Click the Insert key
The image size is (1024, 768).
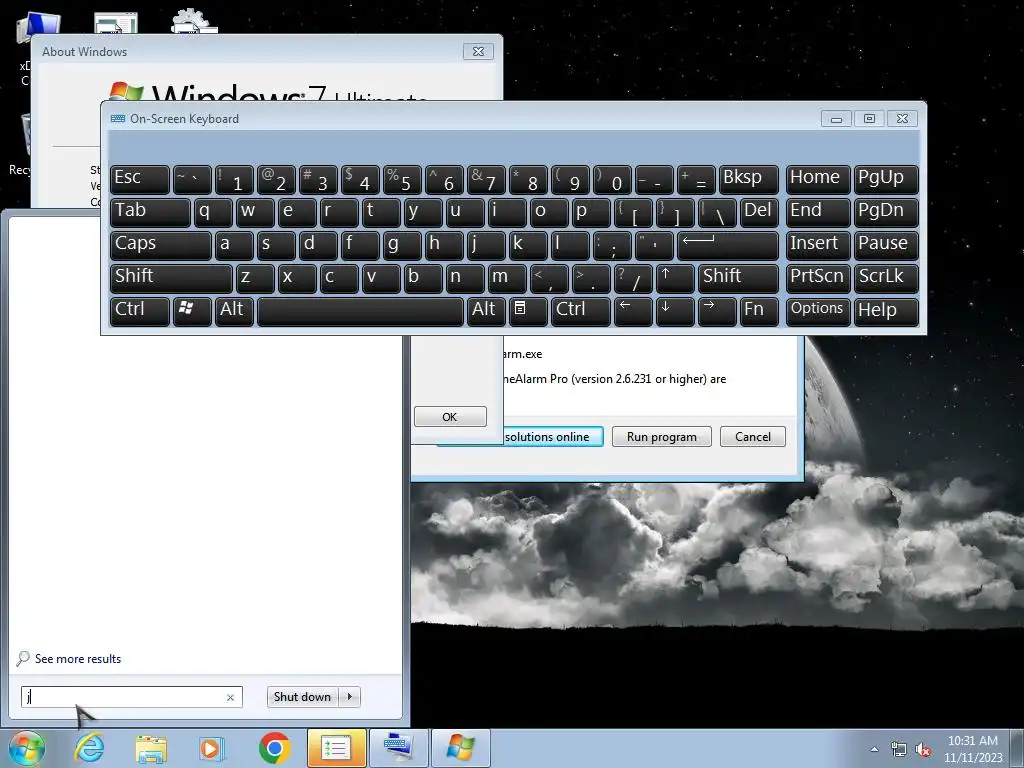(x=818, y=246)
